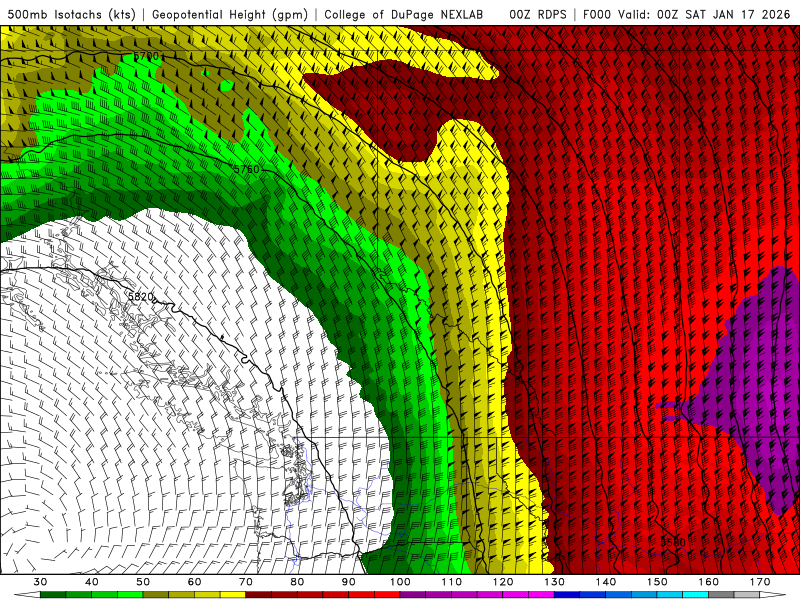Click the 5760 height contour label
This screenshot has height=600, width=800.
click(246, 169)
